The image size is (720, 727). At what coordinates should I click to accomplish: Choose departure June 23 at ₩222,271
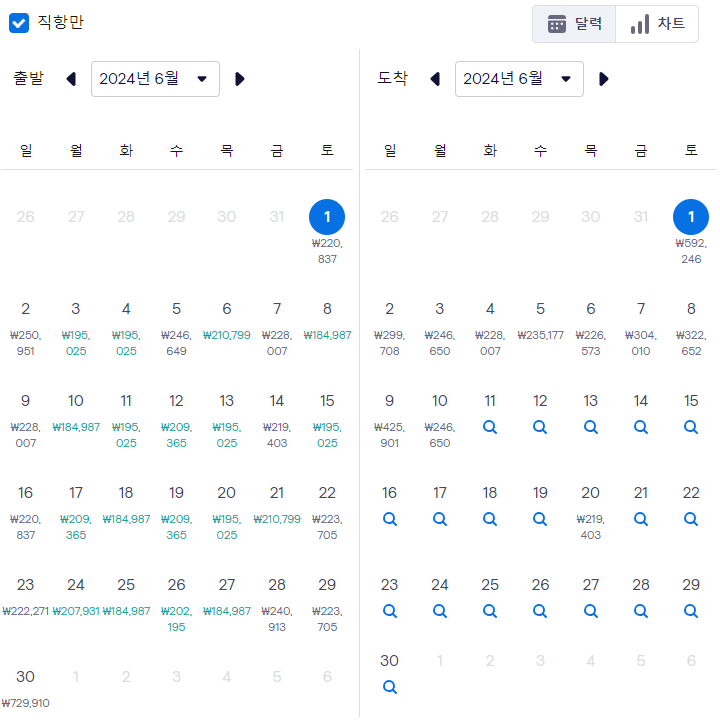pos(25,597)
